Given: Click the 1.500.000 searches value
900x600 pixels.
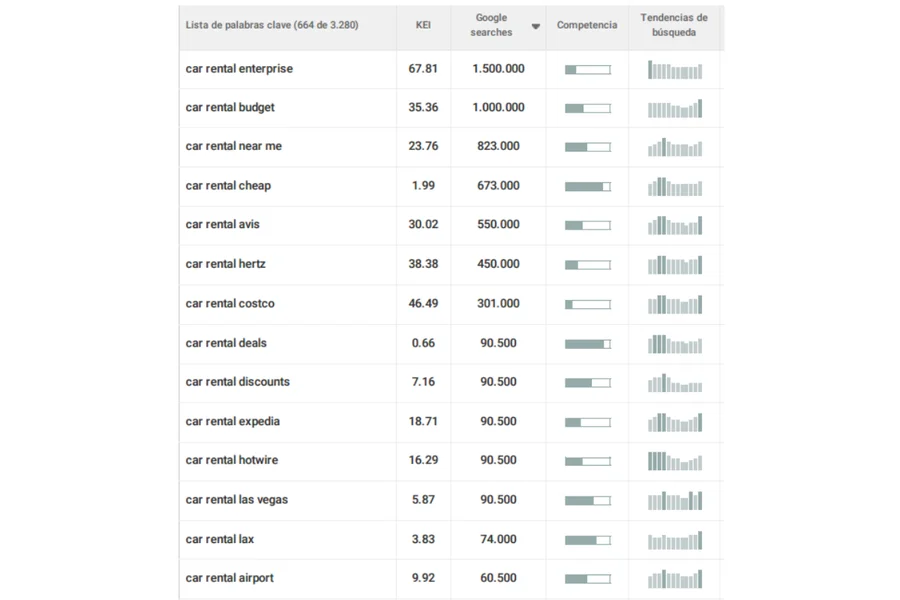Looking at the screenshot, I should click(x=498, y=69).
